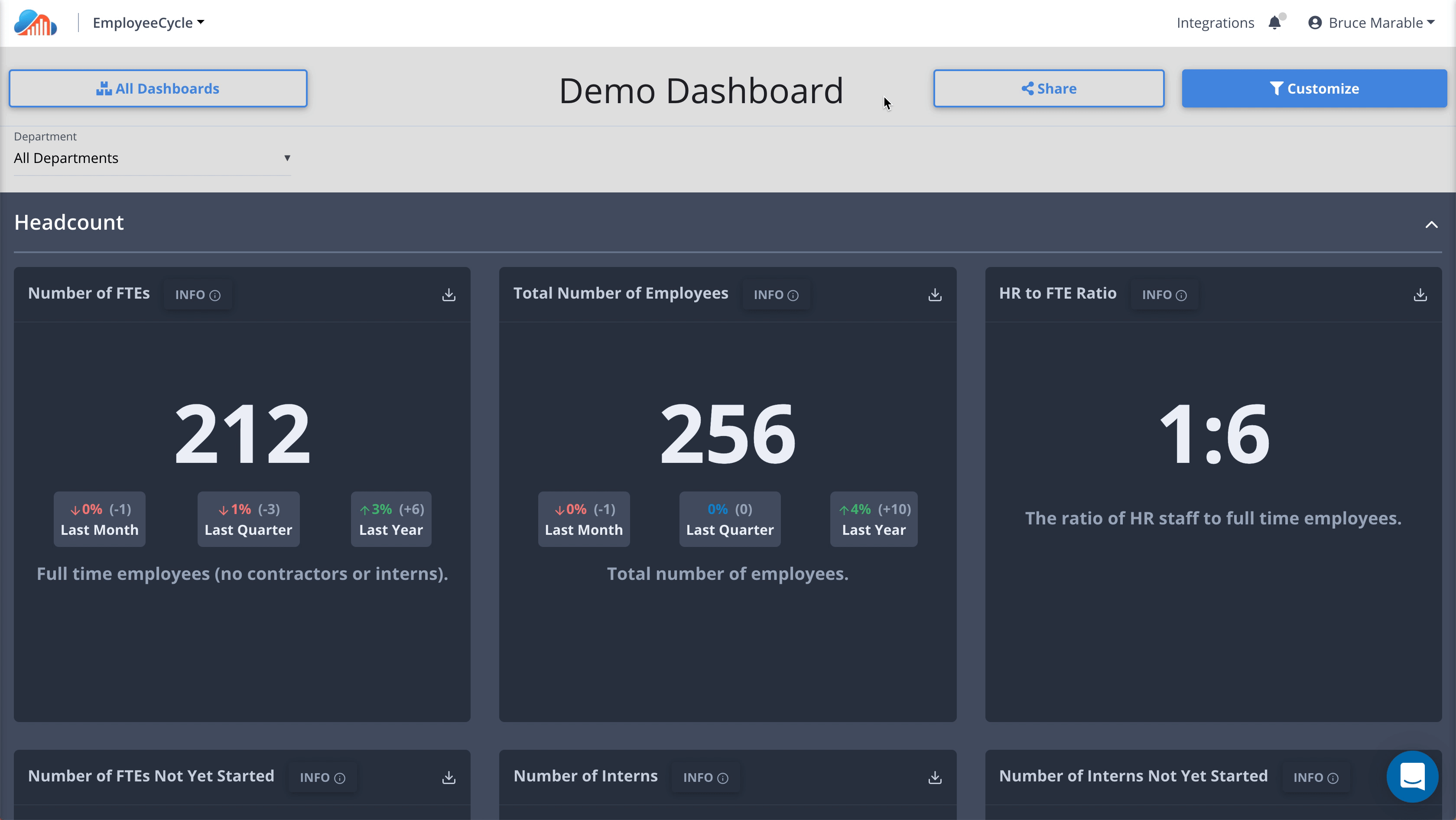Click the FTEs Last Quarter change badge
The image size is (1456, 820).
click(x=248, y=519)
